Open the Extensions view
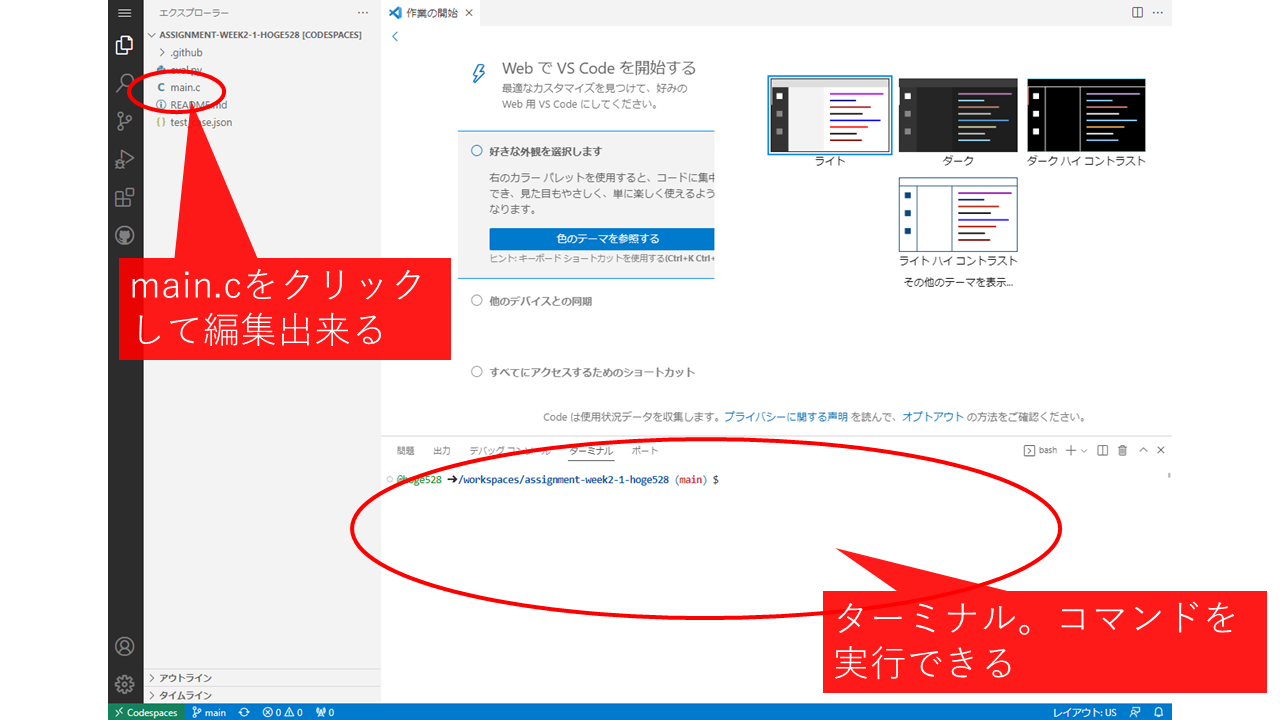This screenshot has width=1280, height=720. (125, 197)
